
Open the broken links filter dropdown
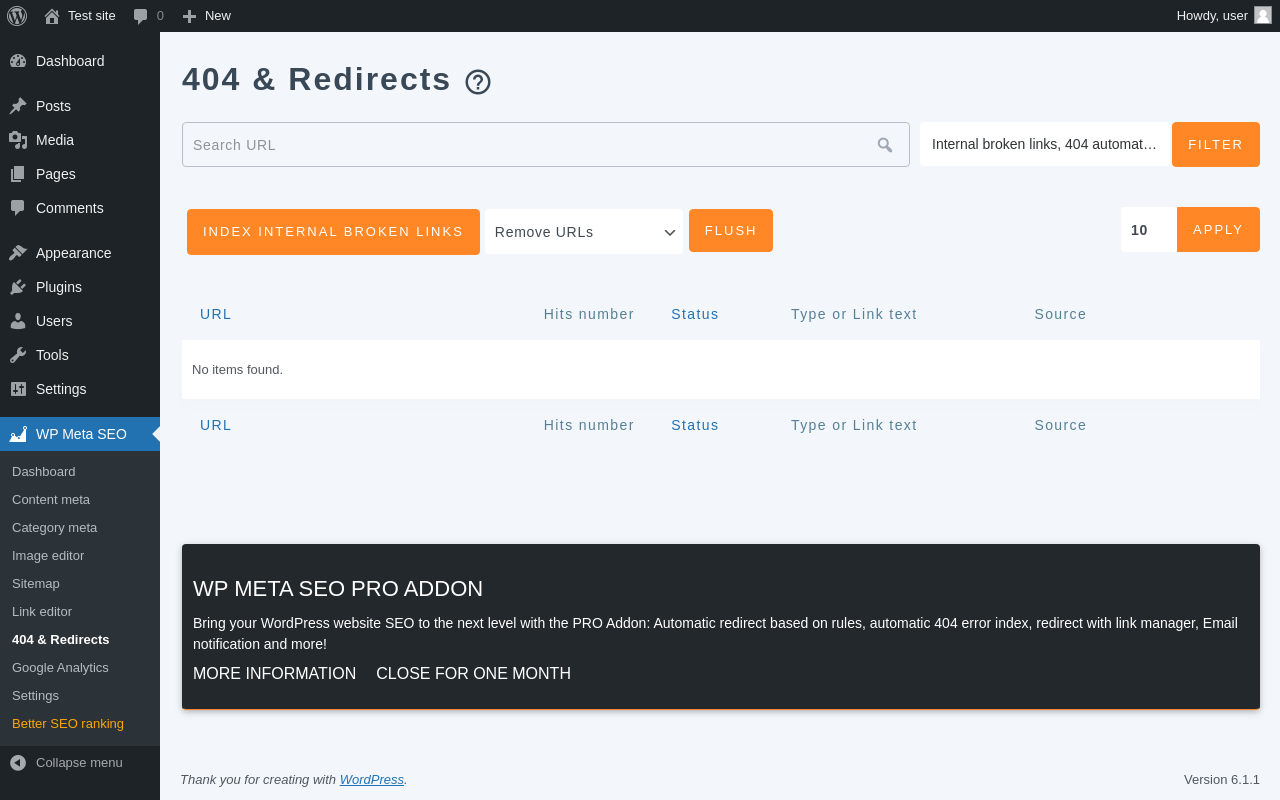pos(1044,144)
